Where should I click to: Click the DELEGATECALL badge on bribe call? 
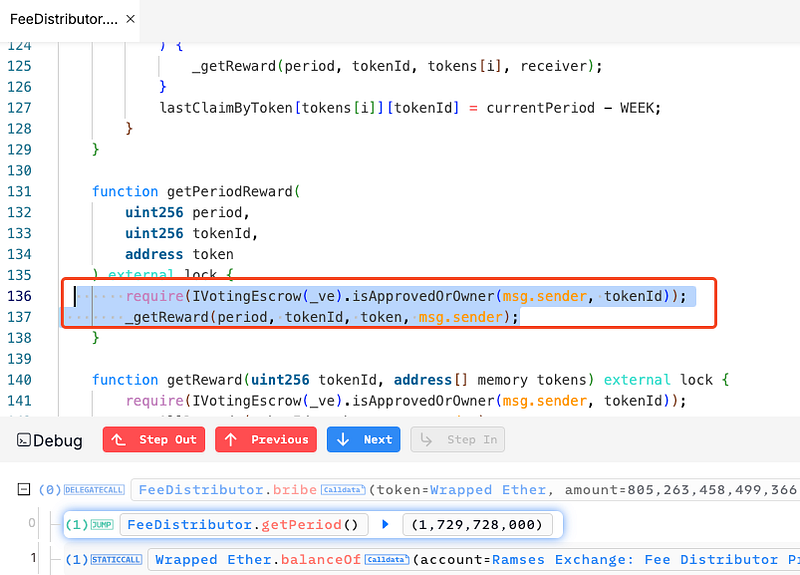(95, 490)
